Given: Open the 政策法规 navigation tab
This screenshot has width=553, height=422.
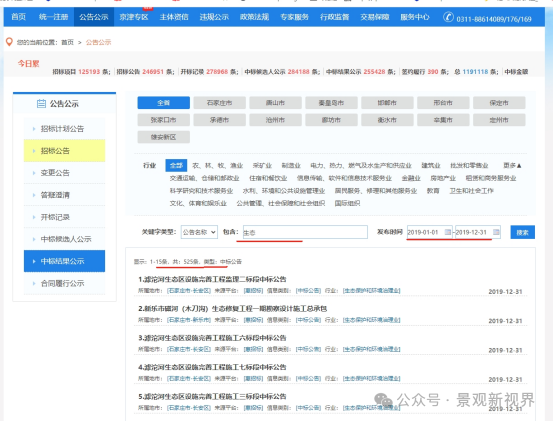Looking at the screenshot, I should tap(254, 17).
